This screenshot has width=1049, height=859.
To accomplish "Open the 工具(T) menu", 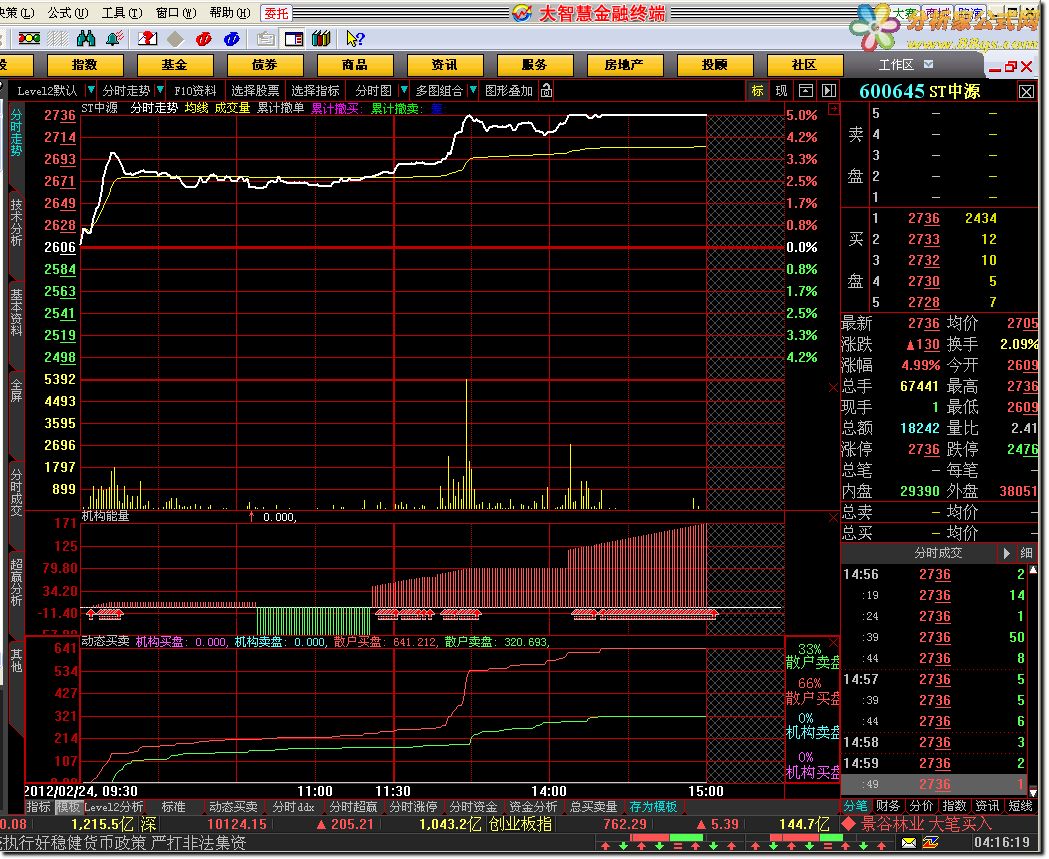I will (x=122, y=12).
